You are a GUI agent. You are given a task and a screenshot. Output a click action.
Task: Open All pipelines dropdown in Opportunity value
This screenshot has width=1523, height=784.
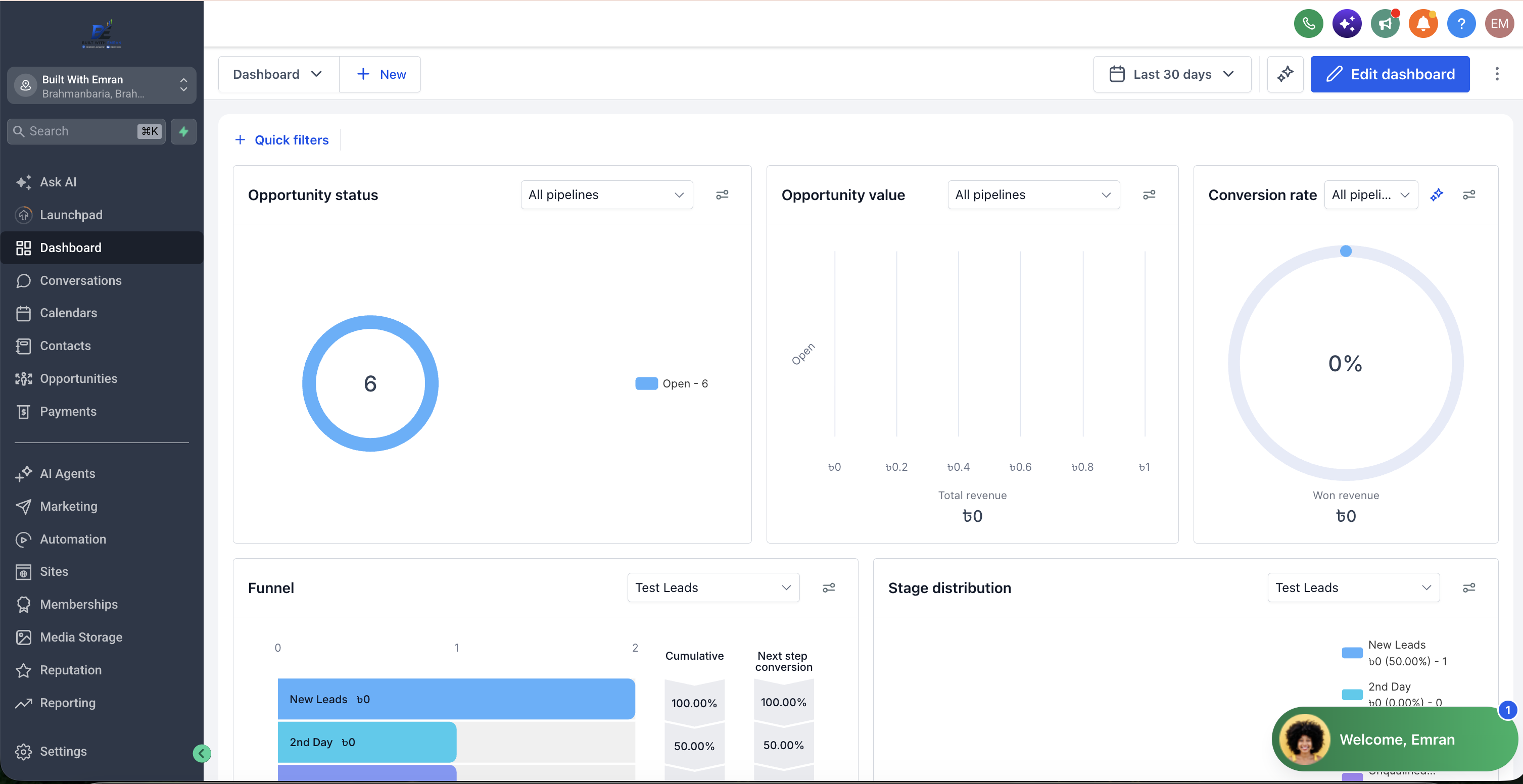(x=1033, y=194)
